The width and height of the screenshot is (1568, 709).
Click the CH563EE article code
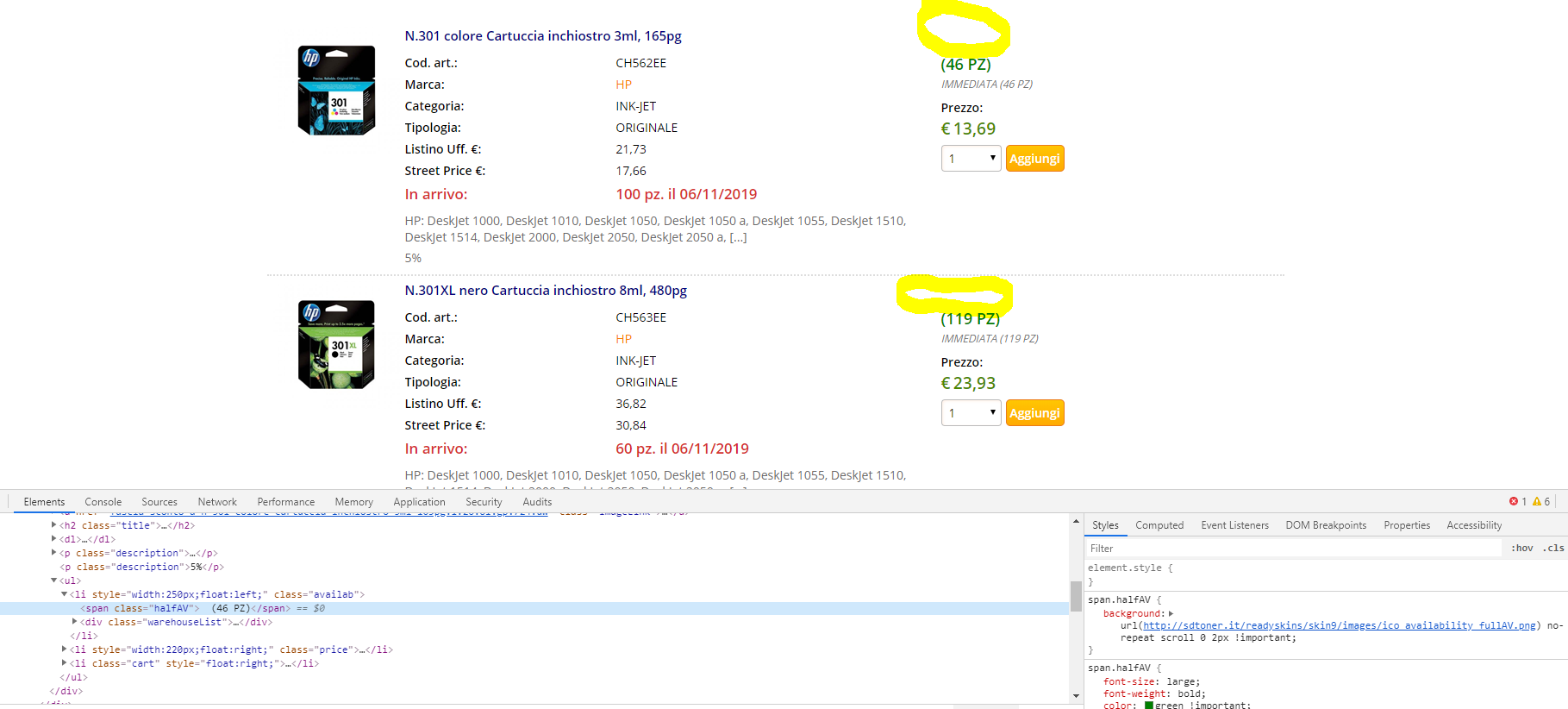pyautogui.click(x=640, y=317)
